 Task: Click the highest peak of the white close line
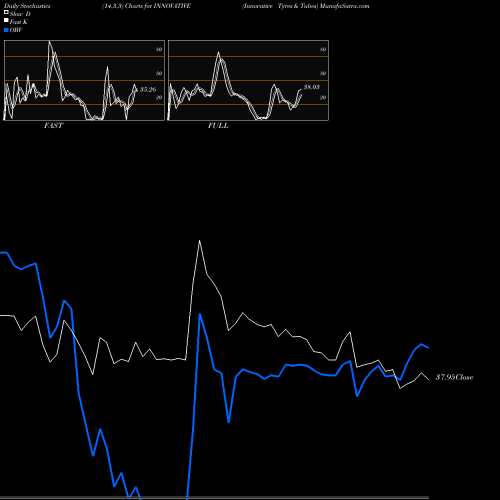pyautogui.click(x=199, y=241)
